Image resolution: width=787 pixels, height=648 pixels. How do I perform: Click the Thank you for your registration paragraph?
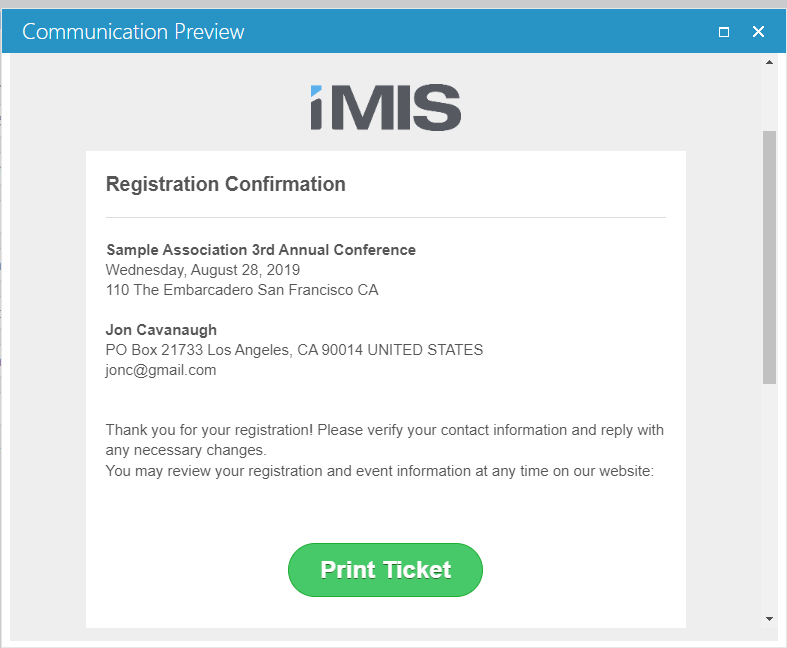point(384,440)
